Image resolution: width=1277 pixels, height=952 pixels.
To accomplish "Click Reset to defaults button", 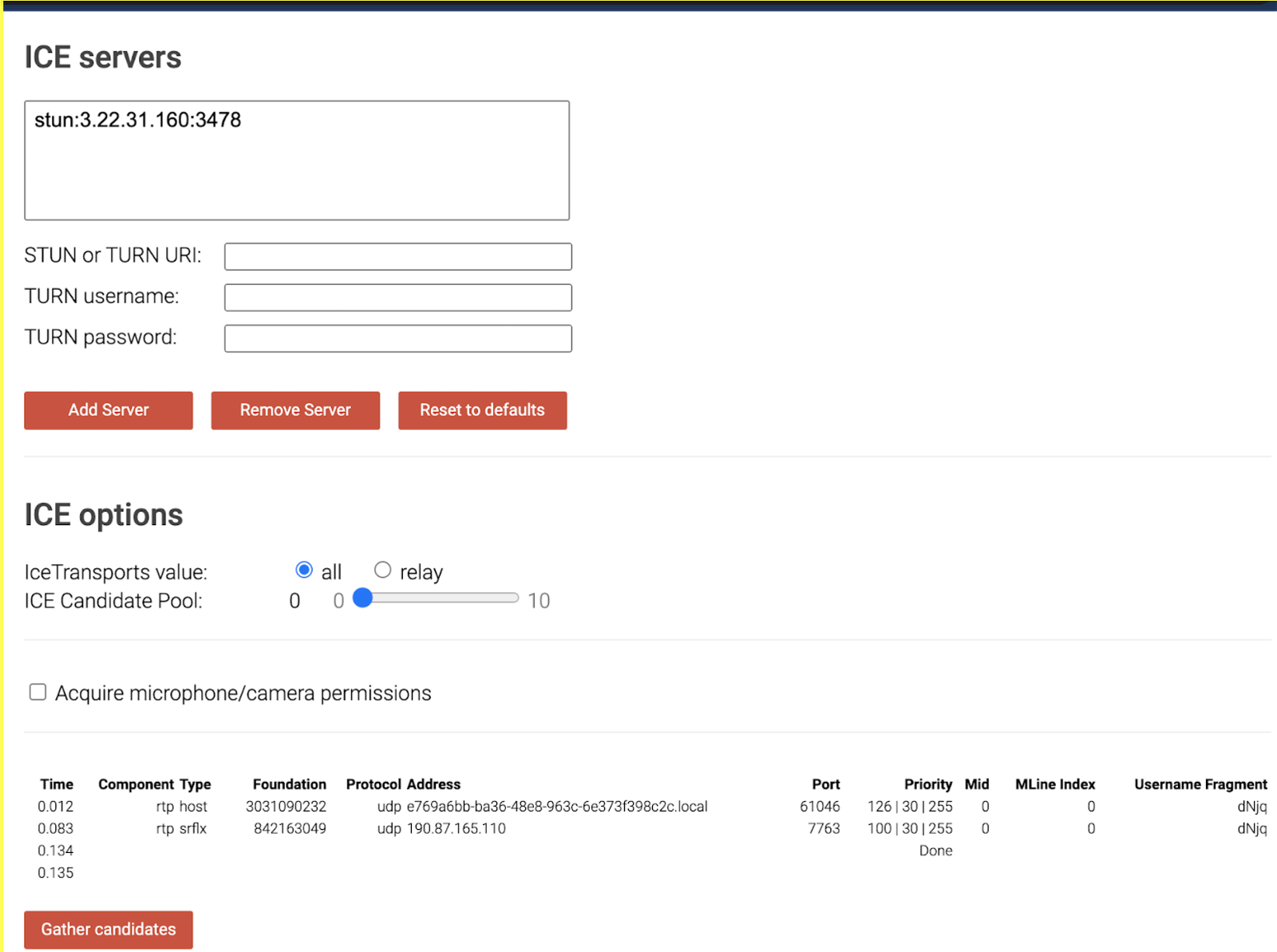I will [482, 410].
